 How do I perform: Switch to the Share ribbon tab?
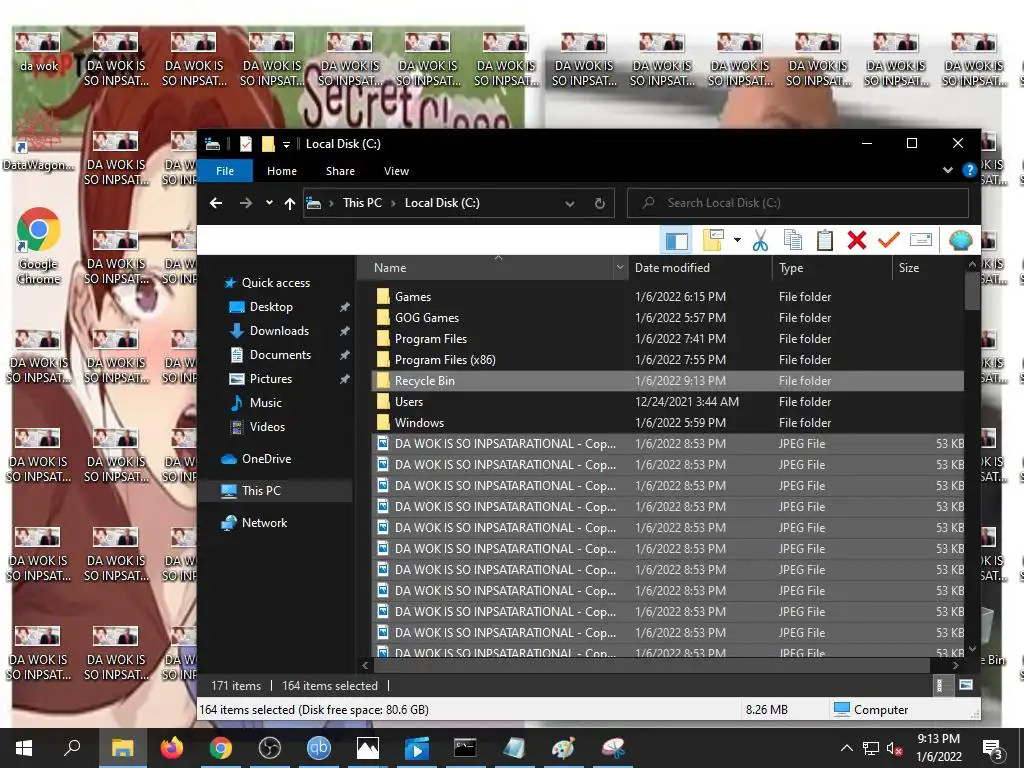point(340,171)
